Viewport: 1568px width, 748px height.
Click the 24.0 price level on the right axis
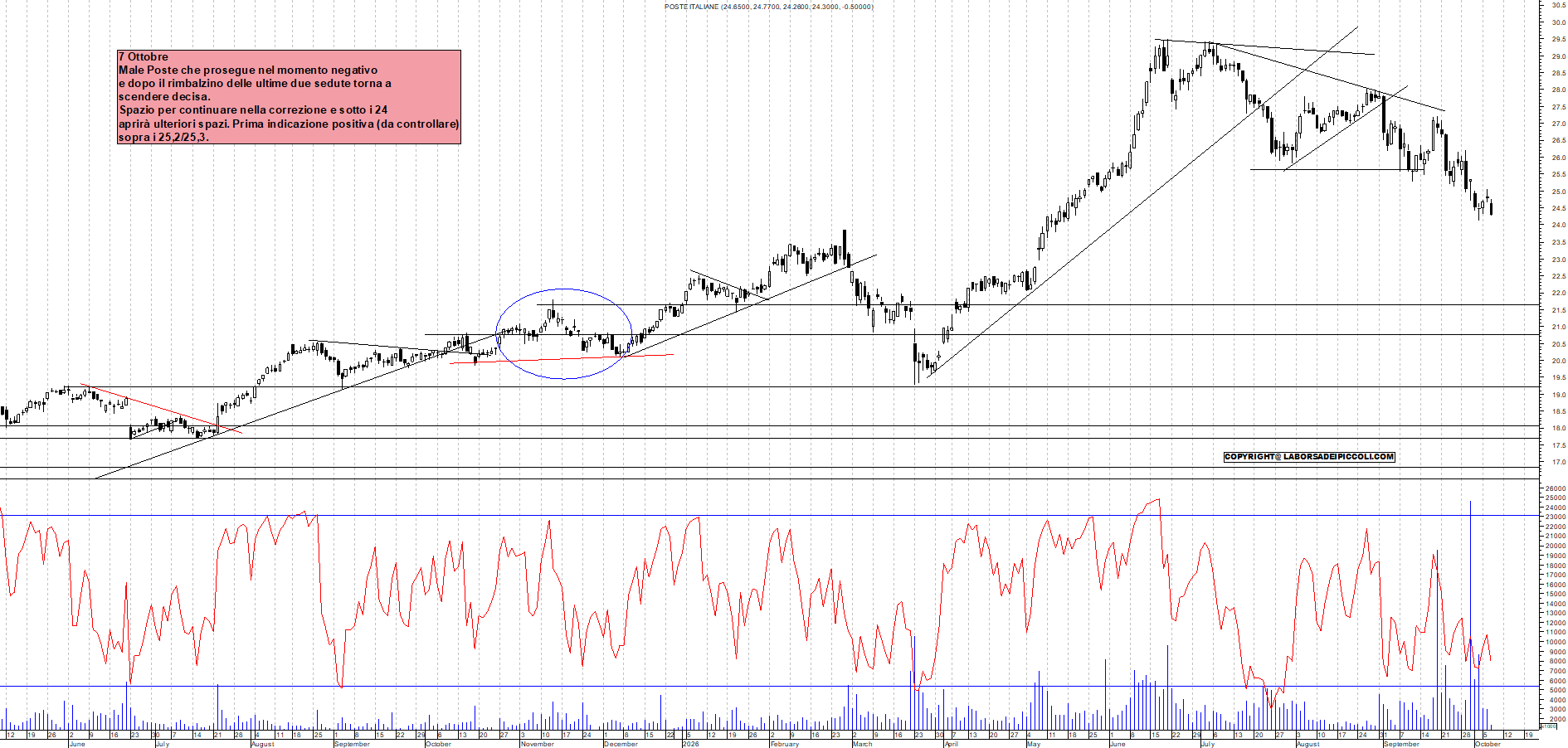point(1558,226)
